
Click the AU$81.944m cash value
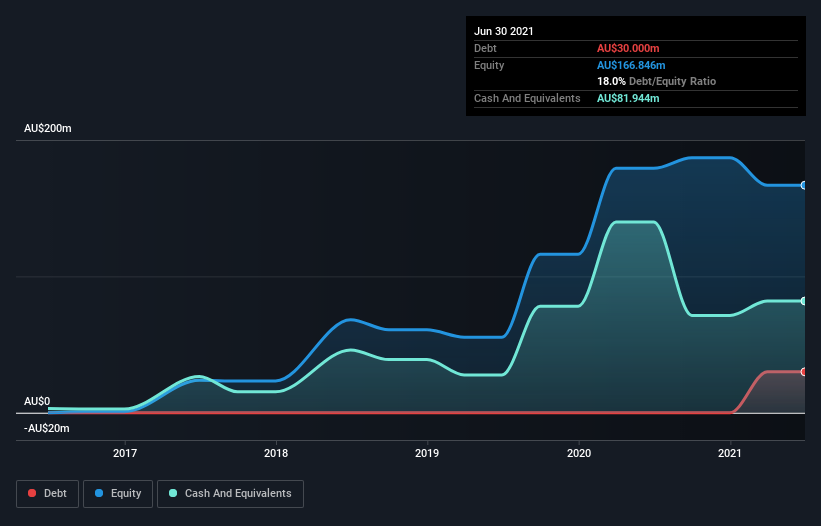coord(628,98)
